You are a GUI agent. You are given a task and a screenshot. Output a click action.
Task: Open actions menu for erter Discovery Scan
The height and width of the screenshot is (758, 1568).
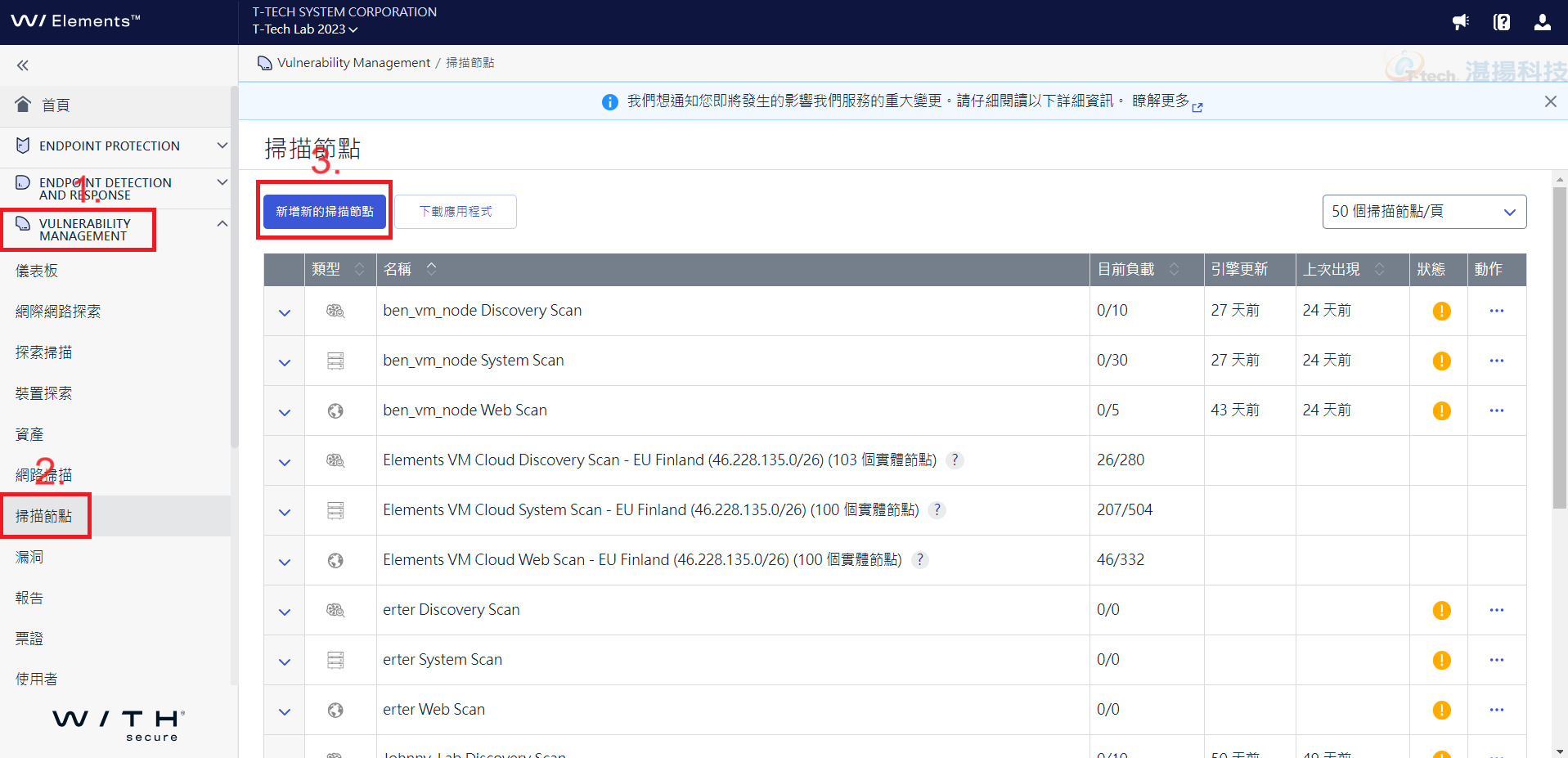pyautogui.click(x=1497, y=610)
